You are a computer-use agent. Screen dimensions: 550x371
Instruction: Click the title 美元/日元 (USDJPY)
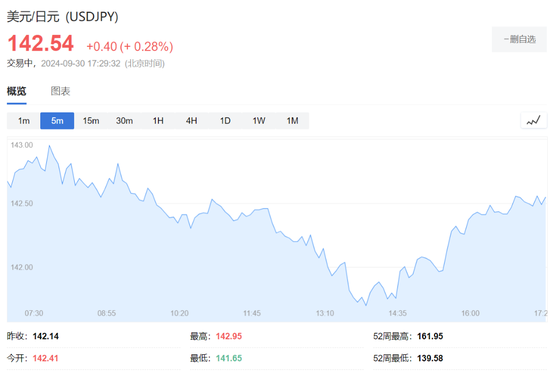click(x=63, y=16)
